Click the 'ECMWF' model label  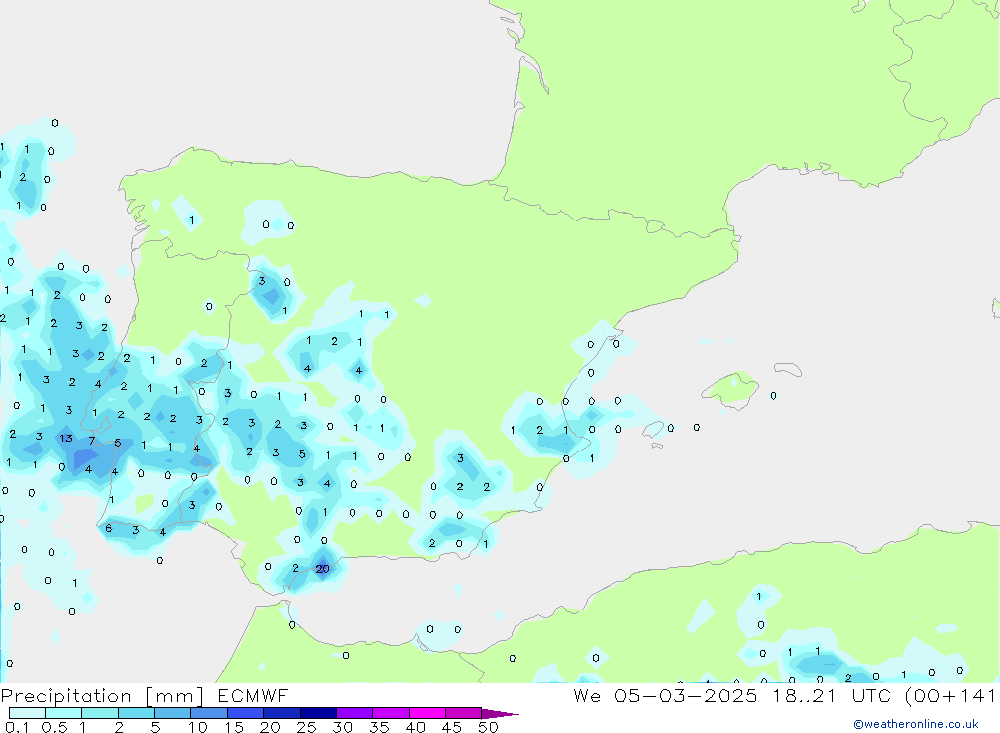click(x=253, y=696)
